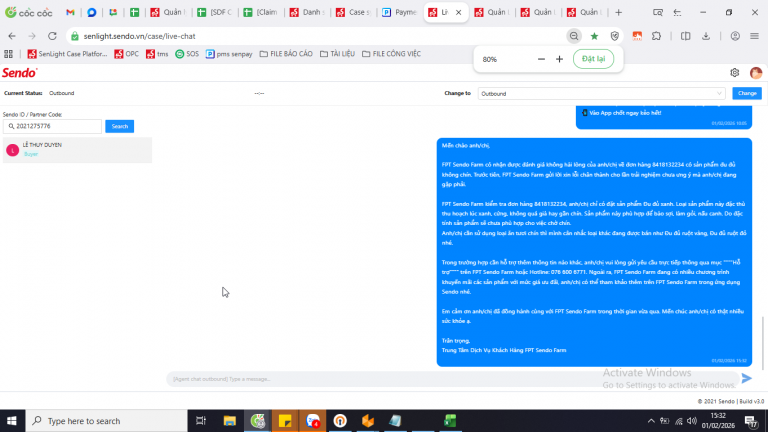Open Sticky Notes from taskbar

click(285, 421)
